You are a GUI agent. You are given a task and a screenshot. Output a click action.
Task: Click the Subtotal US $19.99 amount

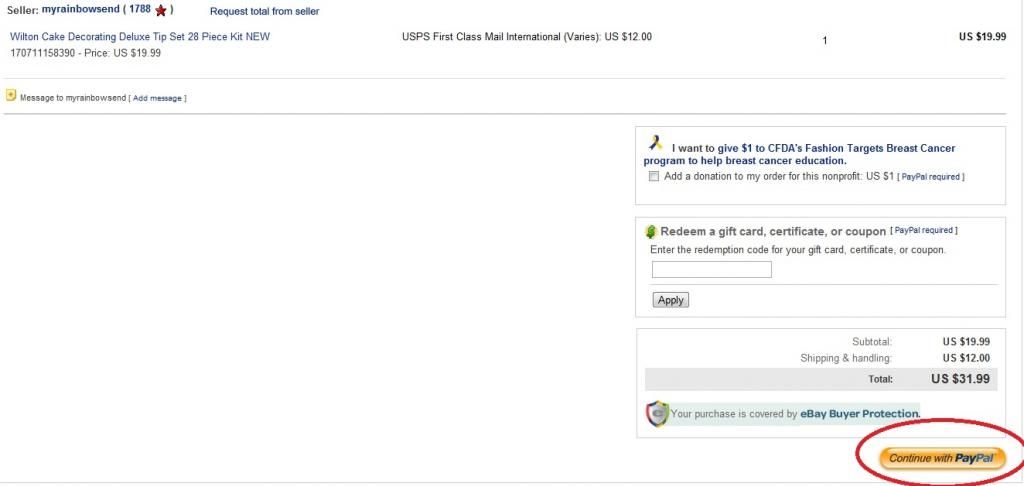pos(966,341)
